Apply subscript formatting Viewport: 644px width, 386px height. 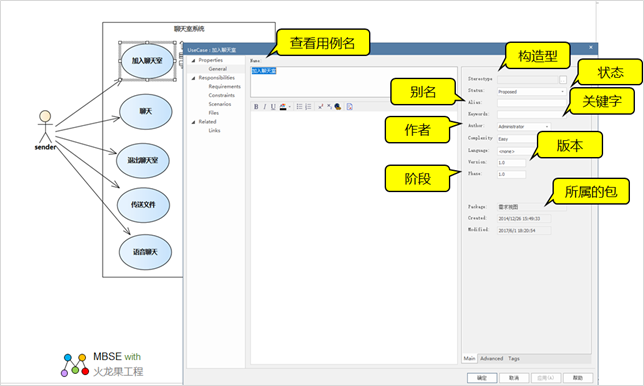click(x=329, y=107)
